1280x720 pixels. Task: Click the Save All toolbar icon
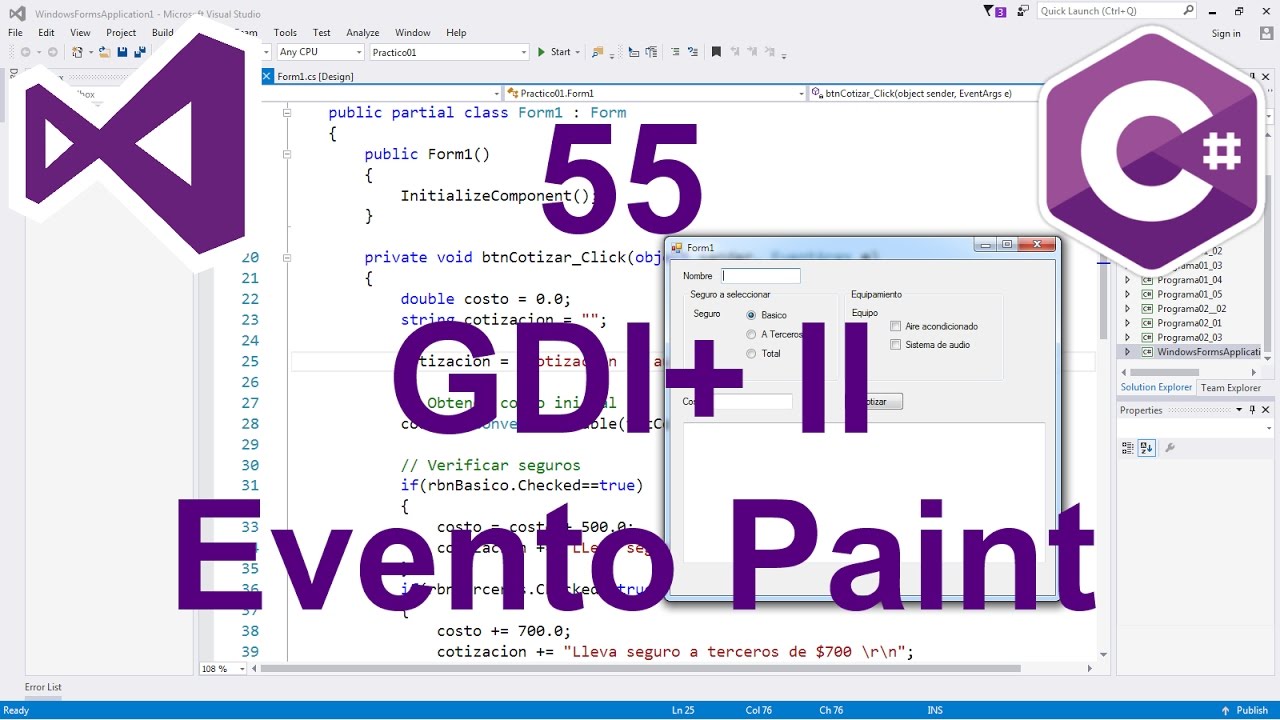coord(140,52)
